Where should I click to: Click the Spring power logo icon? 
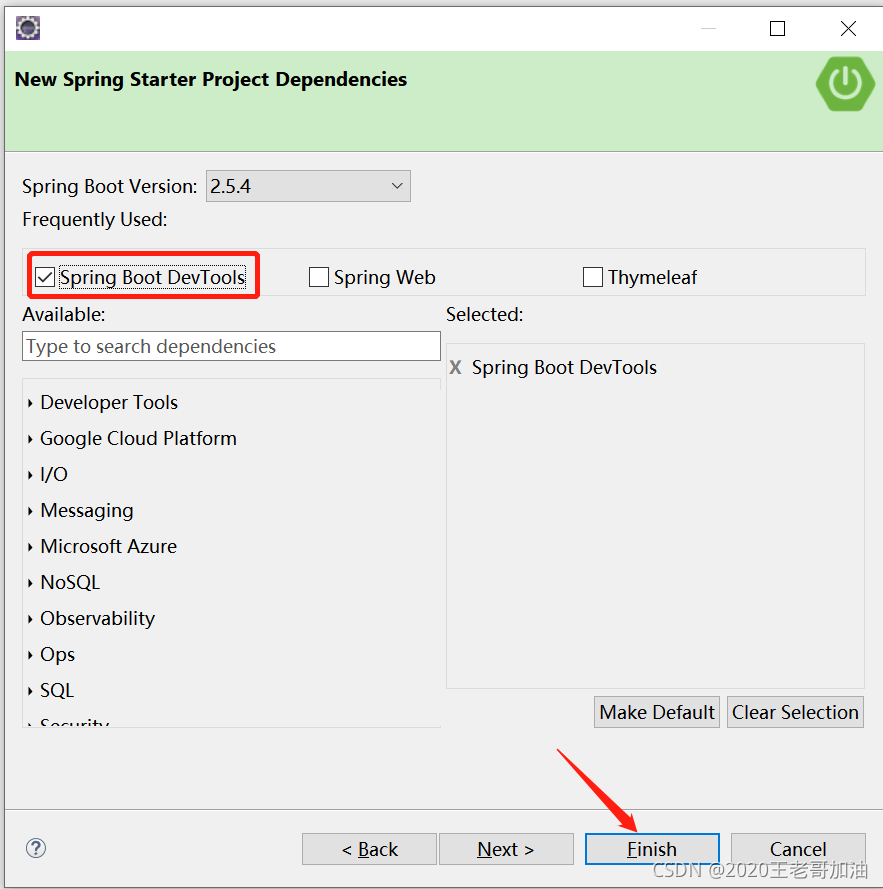tap(845, 84)
